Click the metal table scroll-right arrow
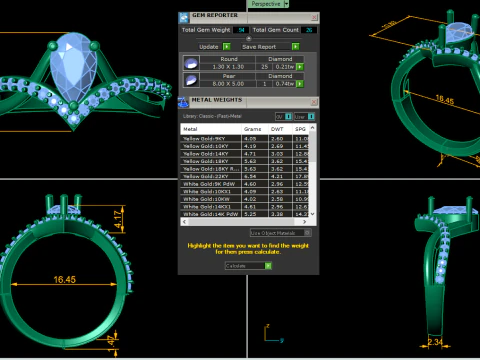Viewport: 480px width, 360px height. point(304,222)
